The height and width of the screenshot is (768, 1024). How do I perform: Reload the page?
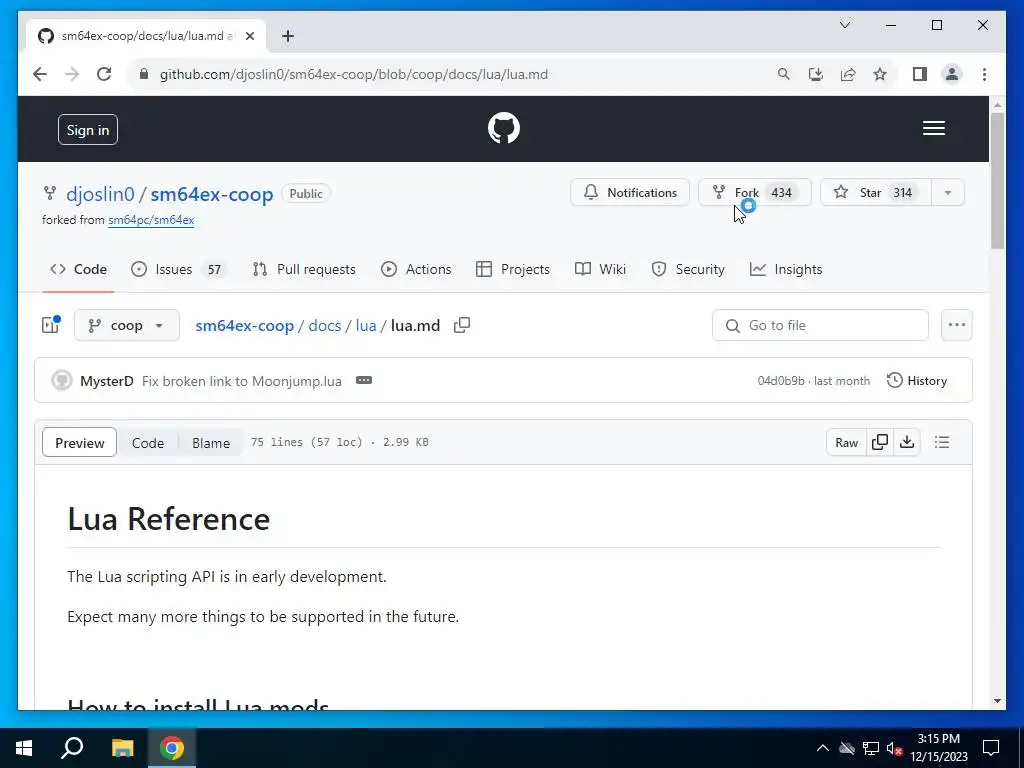tap(104, 74)
